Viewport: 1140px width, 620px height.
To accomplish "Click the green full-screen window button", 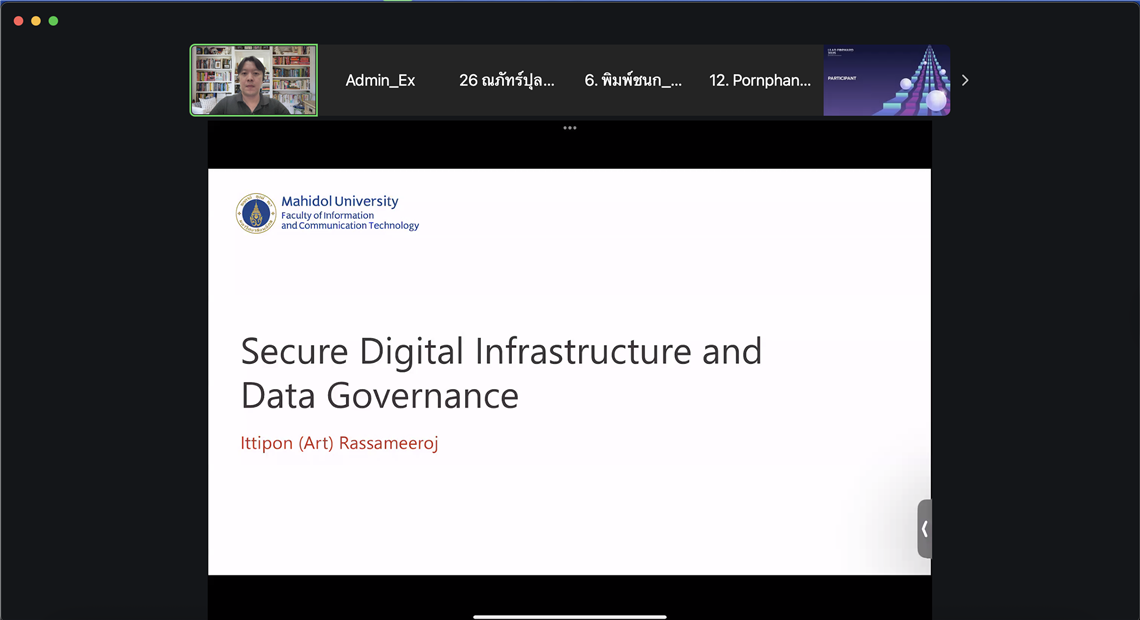I will tap(54, 21).
